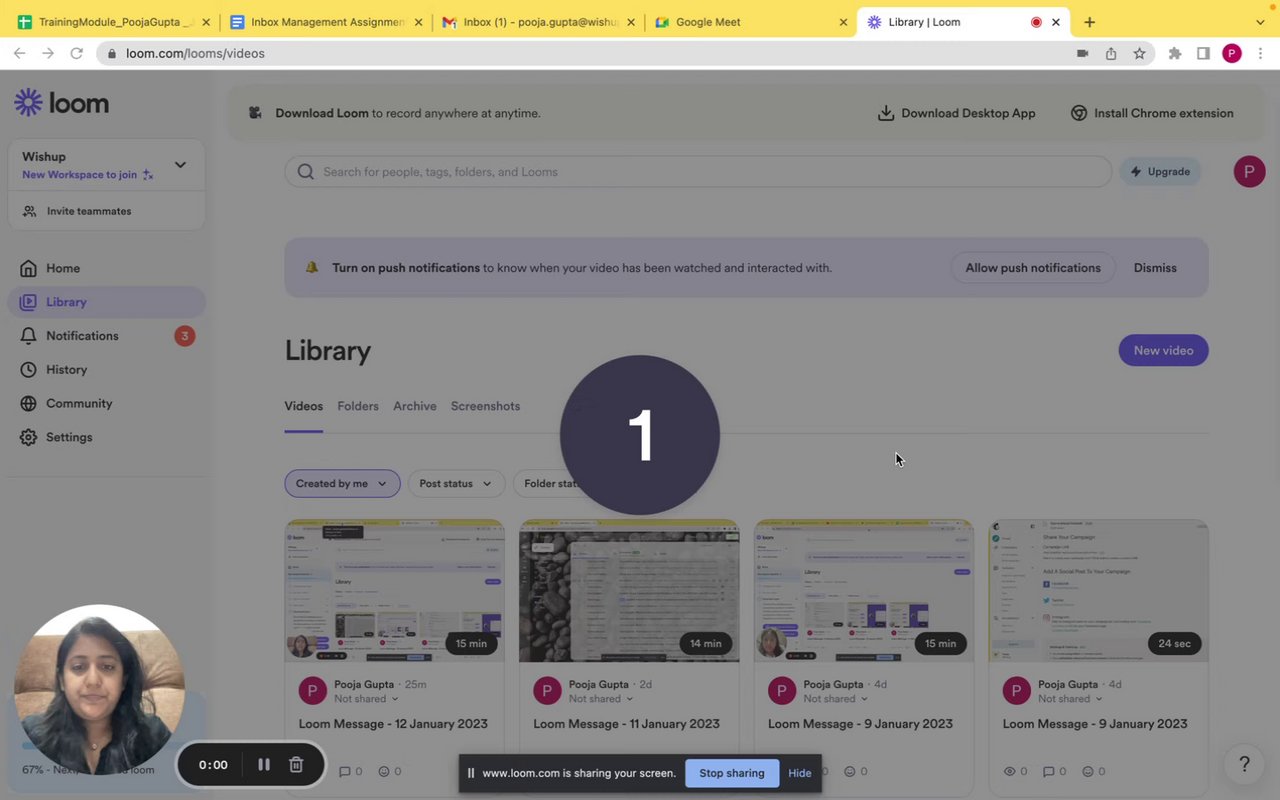This screenshot has height=800, width=1280.
Task: Focus the Loom search field
Action: [698, 171]
